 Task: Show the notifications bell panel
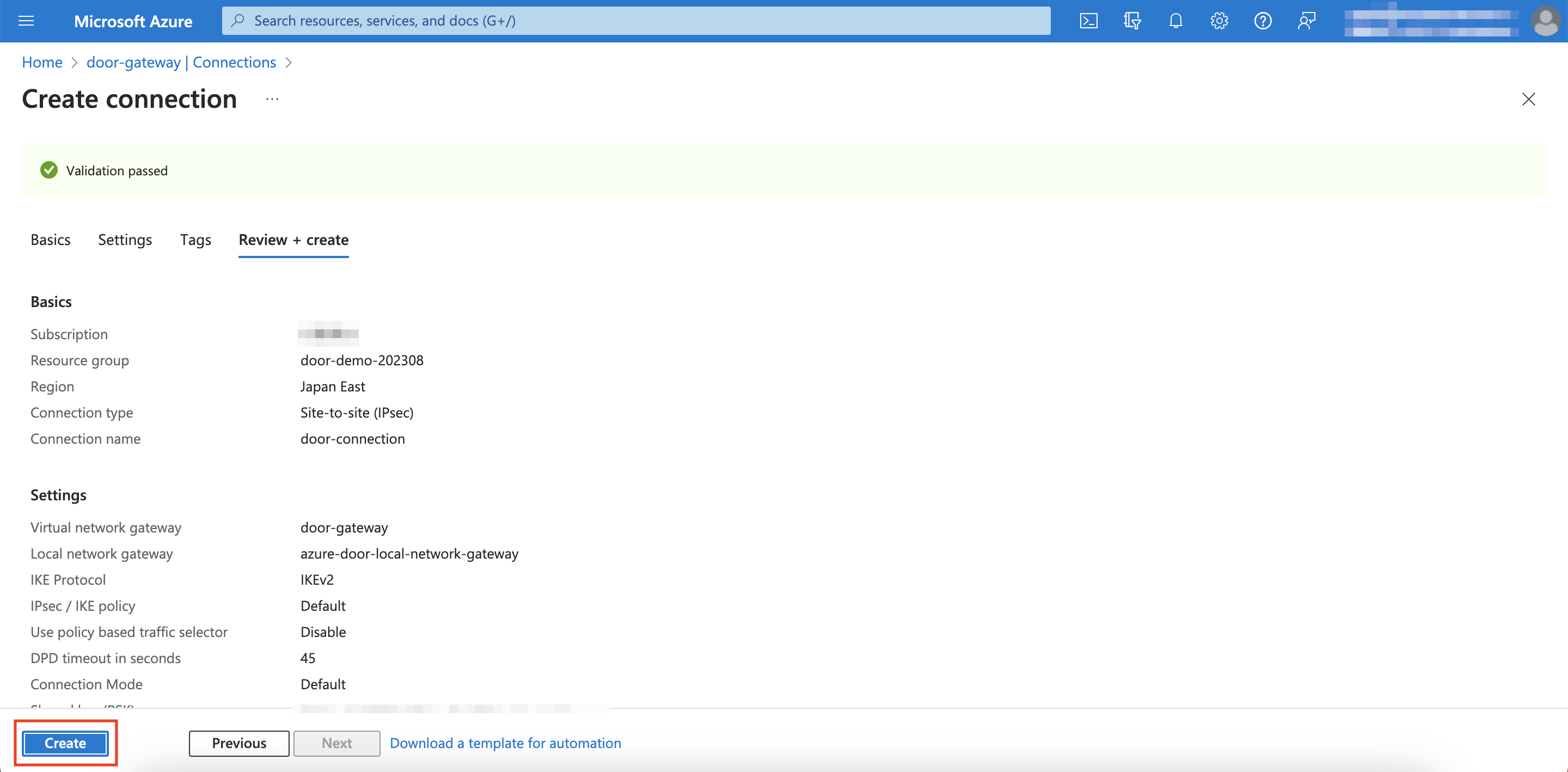[x=1175, y=21]
